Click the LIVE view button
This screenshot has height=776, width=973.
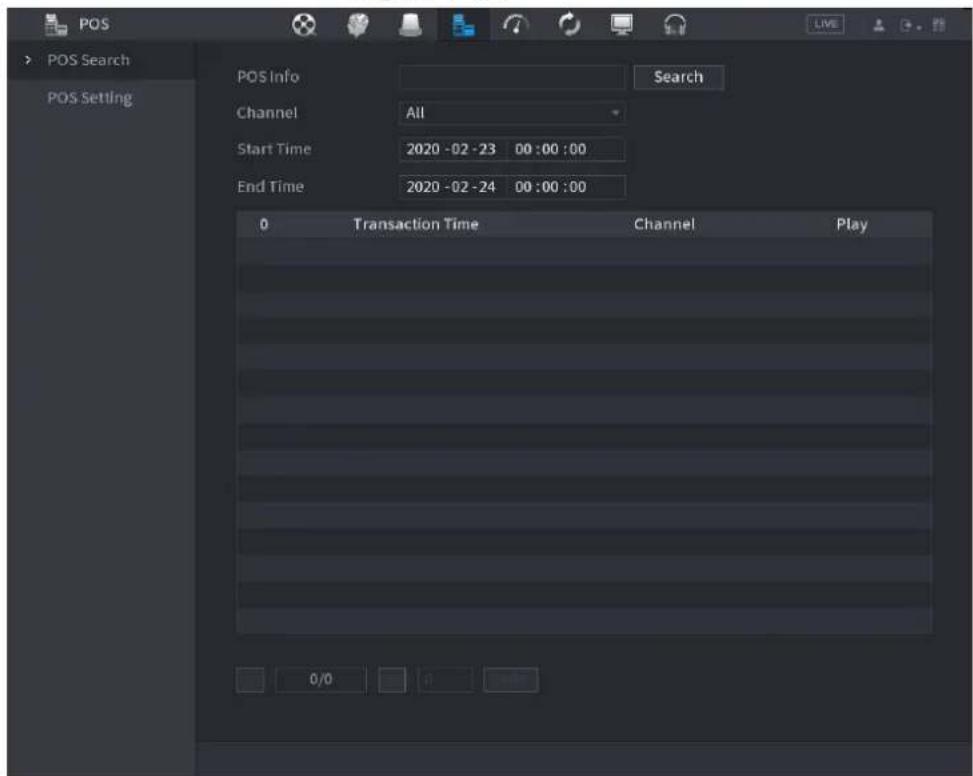coord(825,24)
